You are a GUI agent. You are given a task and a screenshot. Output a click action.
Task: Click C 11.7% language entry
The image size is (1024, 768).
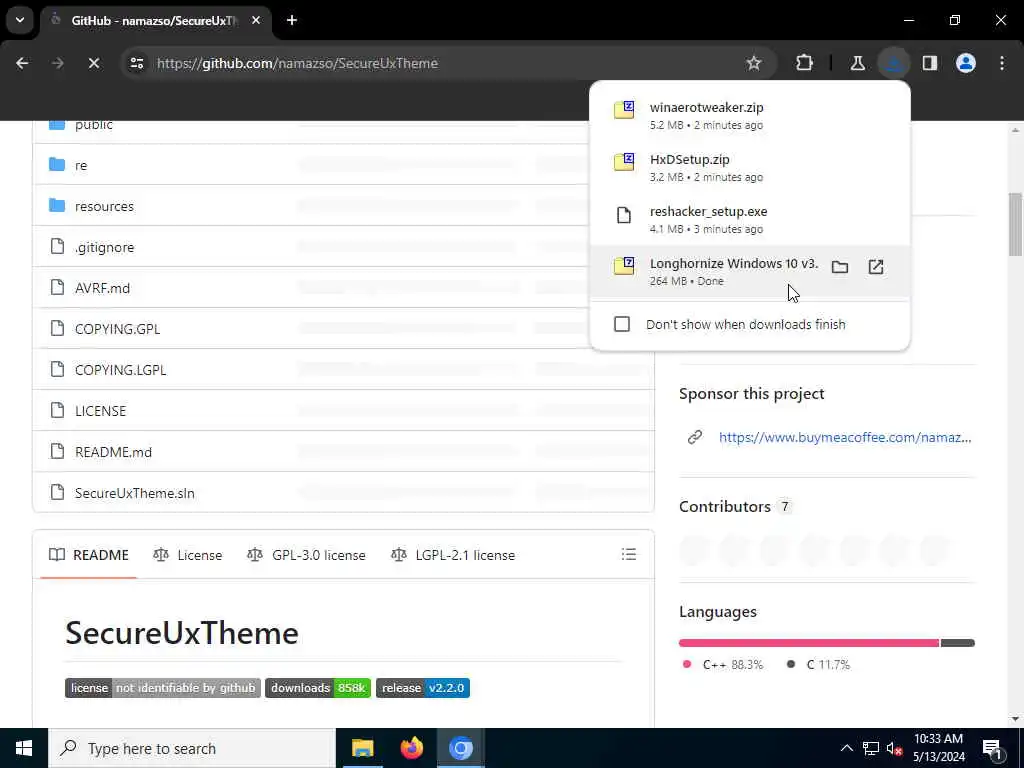(818, 664)
